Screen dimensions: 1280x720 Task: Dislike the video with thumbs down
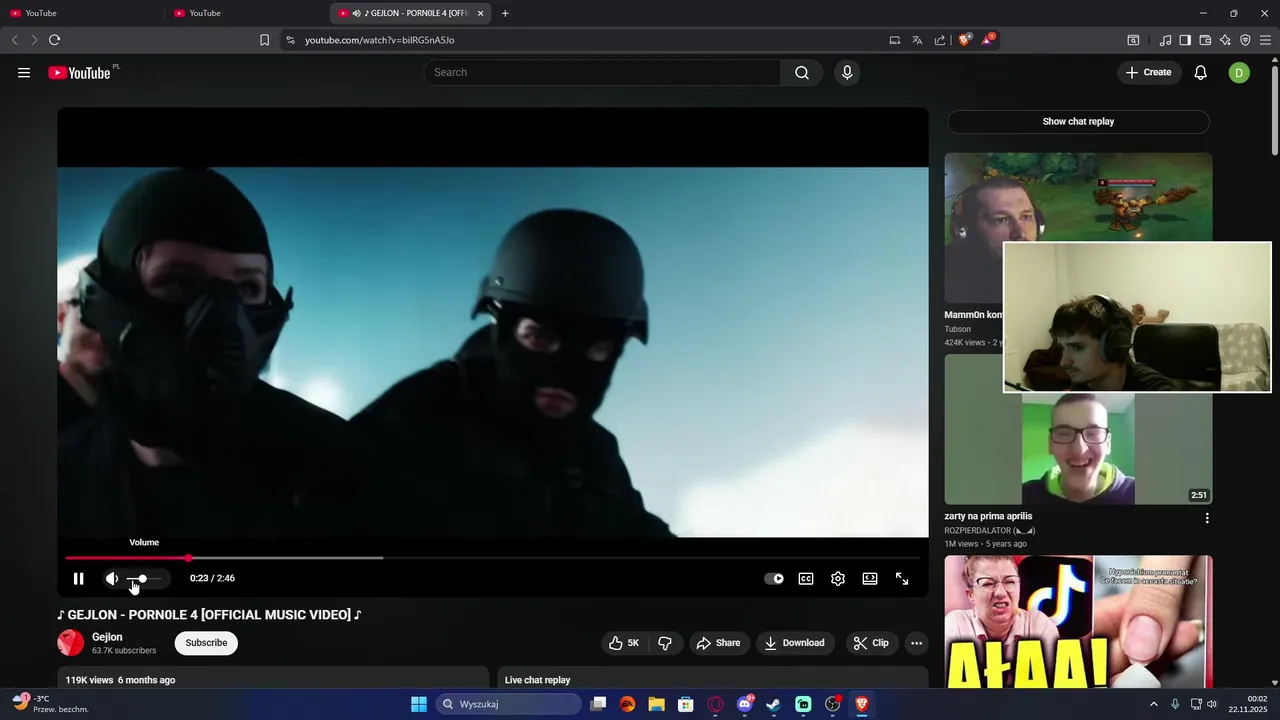pos(665,643)
